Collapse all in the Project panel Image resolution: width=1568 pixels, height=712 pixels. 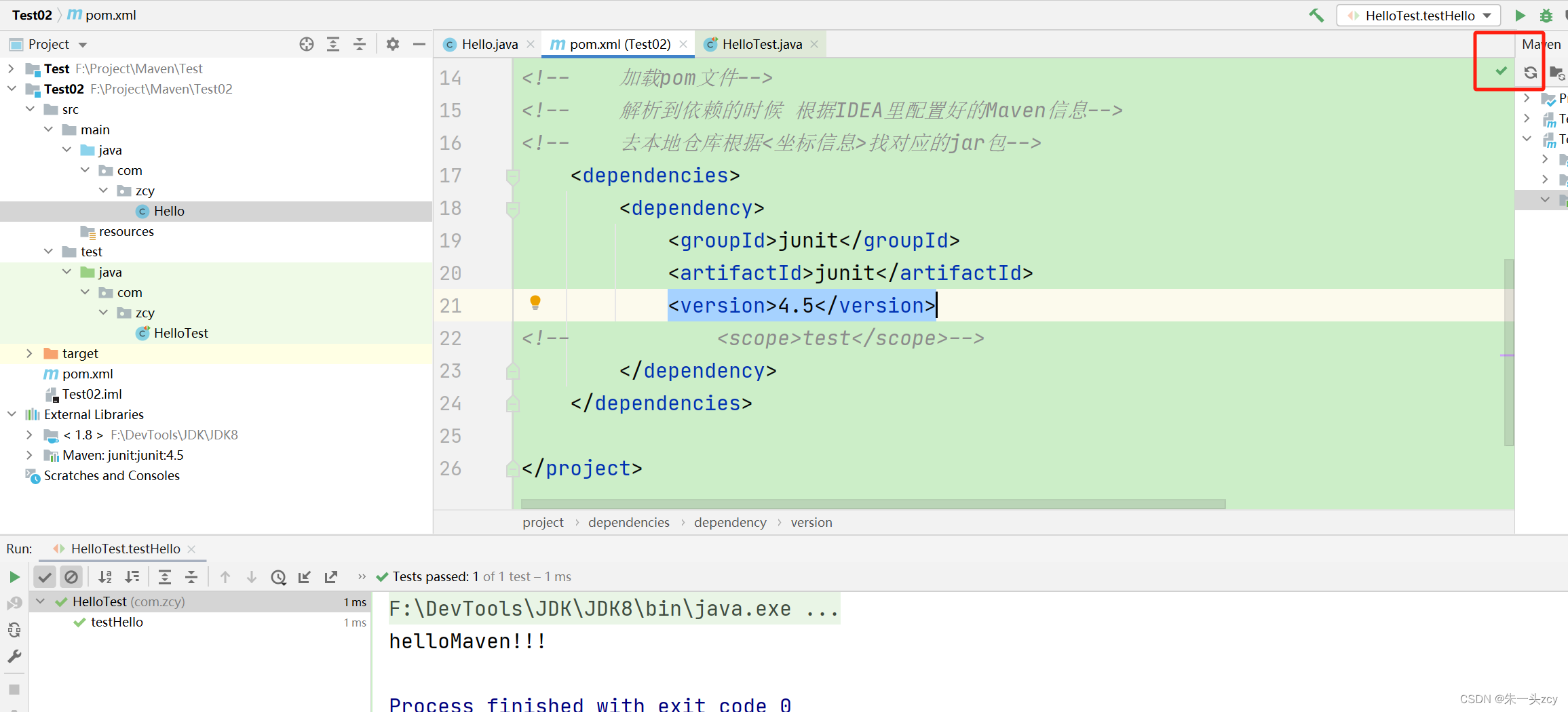click(x=360, y=44)
